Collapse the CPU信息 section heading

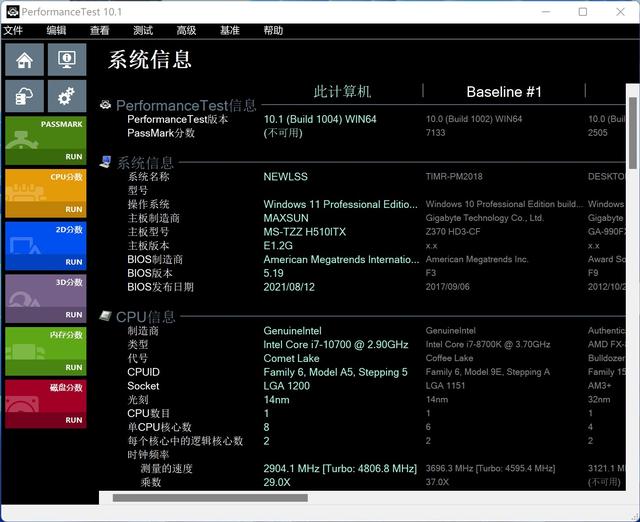pos(145,317)
